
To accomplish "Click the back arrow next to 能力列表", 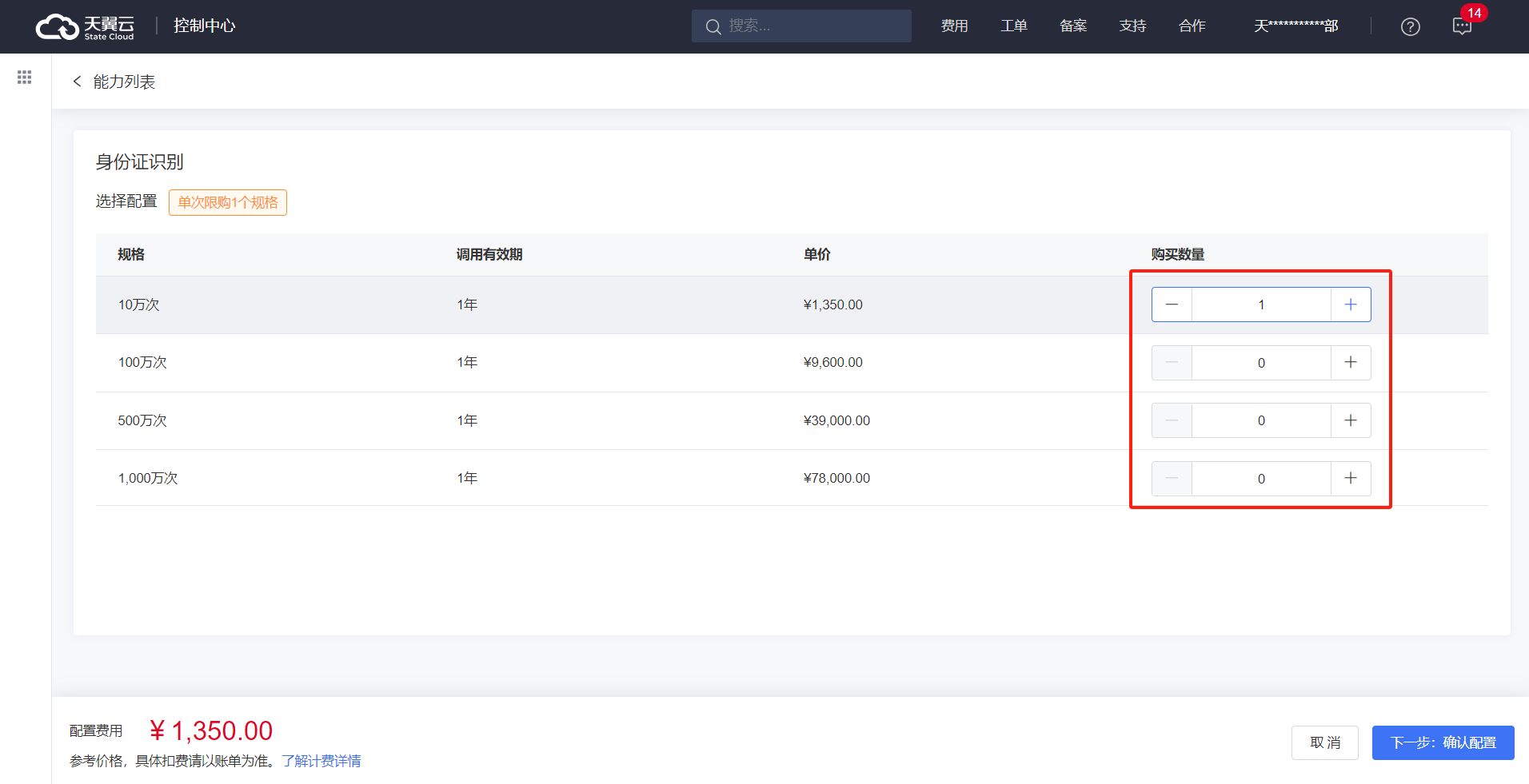I will click(77, 82).
